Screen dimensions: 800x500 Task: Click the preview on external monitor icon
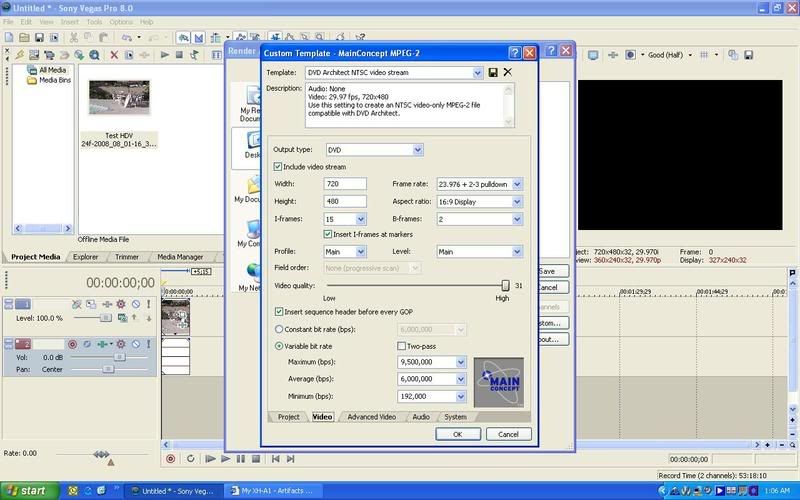[x=593, y=55]
